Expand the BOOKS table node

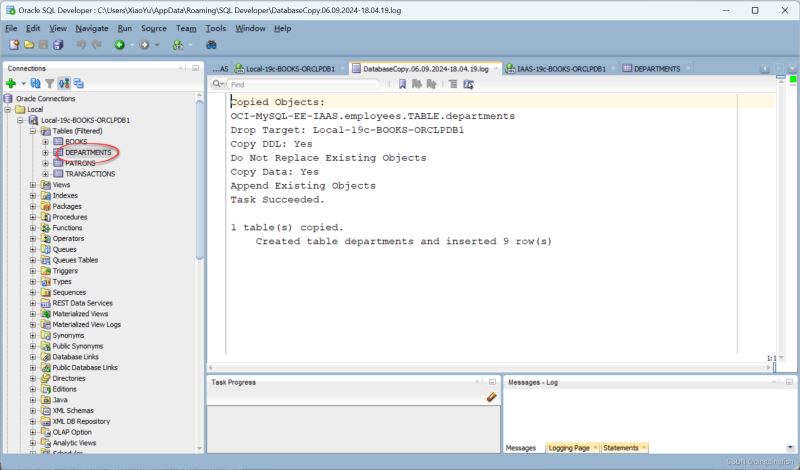45,141
